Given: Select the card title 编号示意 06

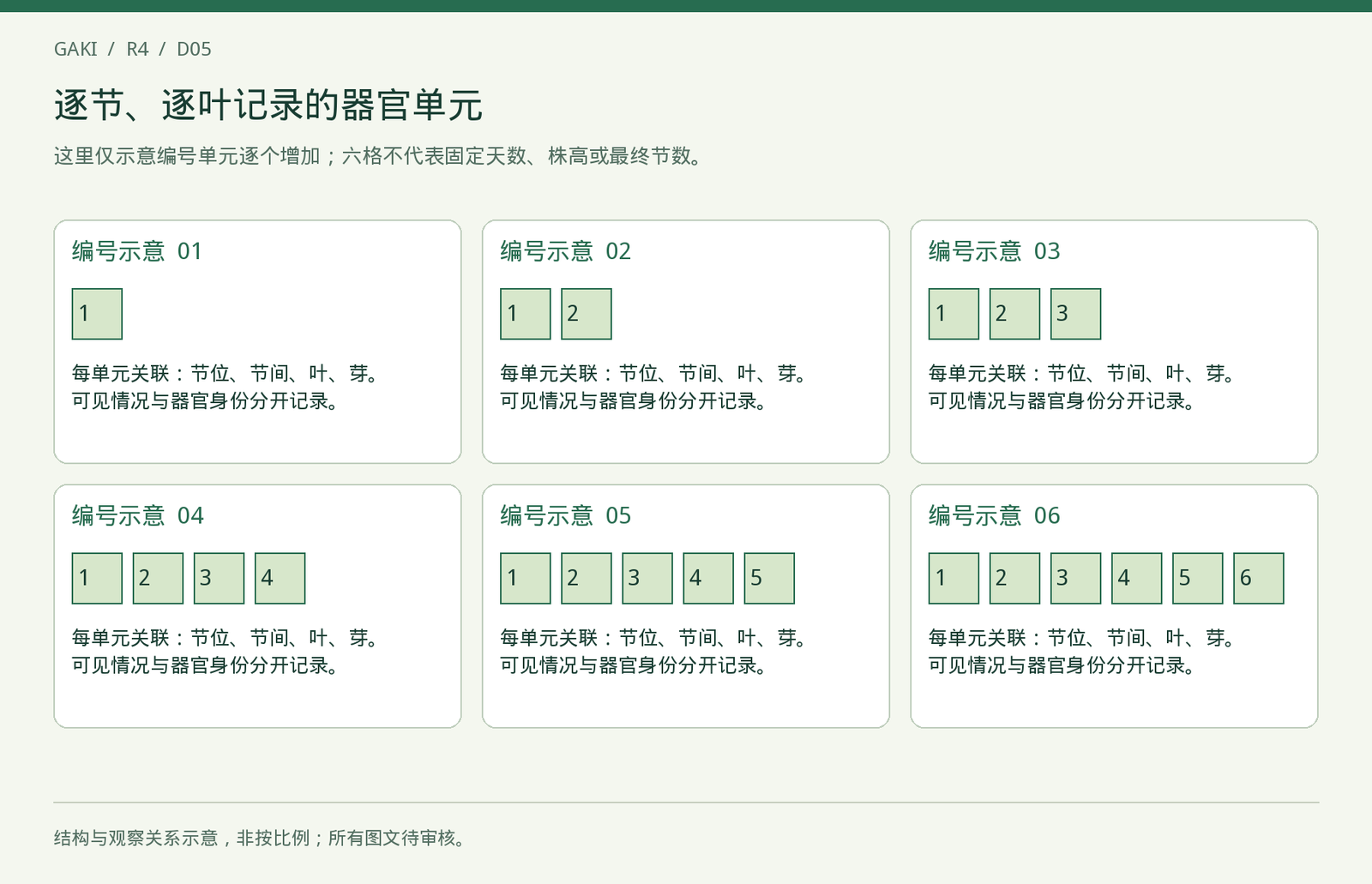Looking at the screenshot, I should pyautogui.click(x=995, y=515).
